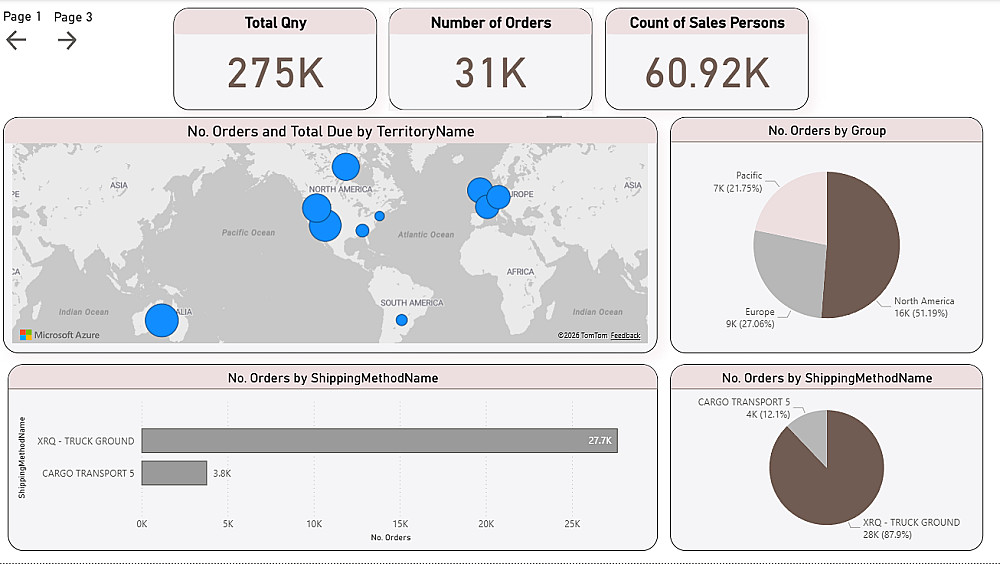Click the No. Orders by Group chart title
This screenshot has width=1000, height=564.
tap(827, 131)
